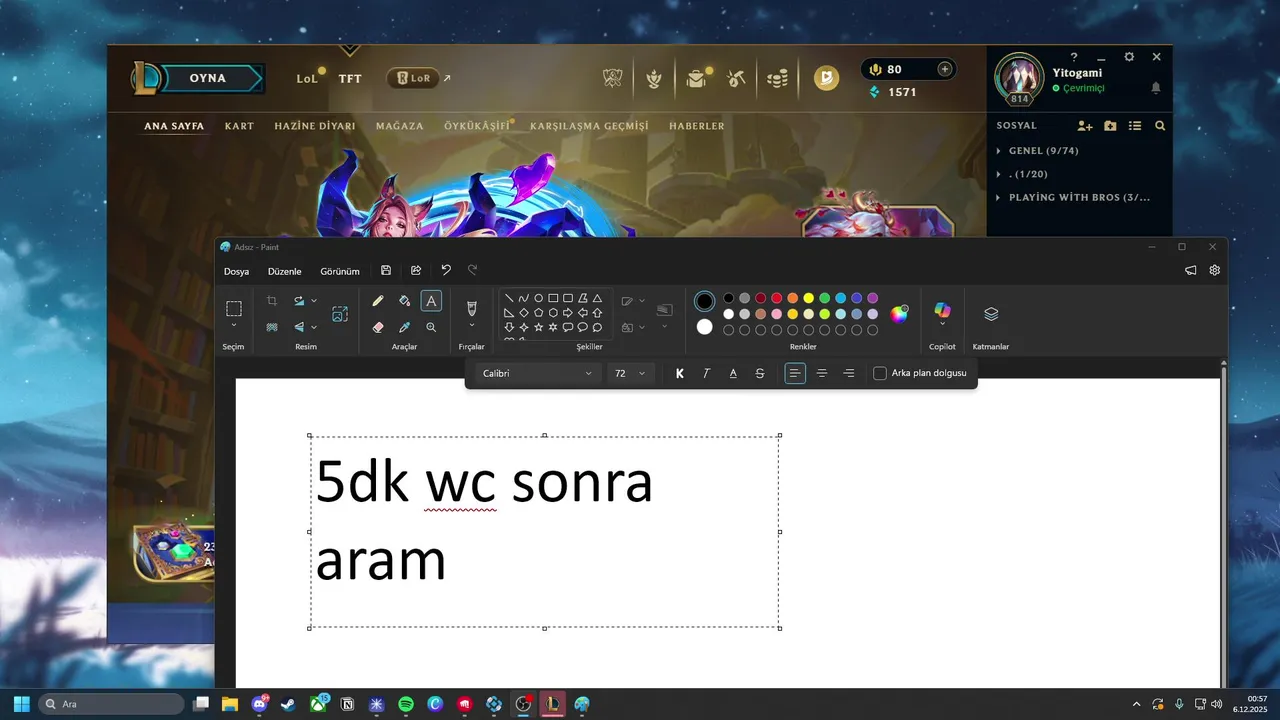Click the Windows taskbar search box
The height and width of the screenshot is (720, 1280).
(111, 704)
